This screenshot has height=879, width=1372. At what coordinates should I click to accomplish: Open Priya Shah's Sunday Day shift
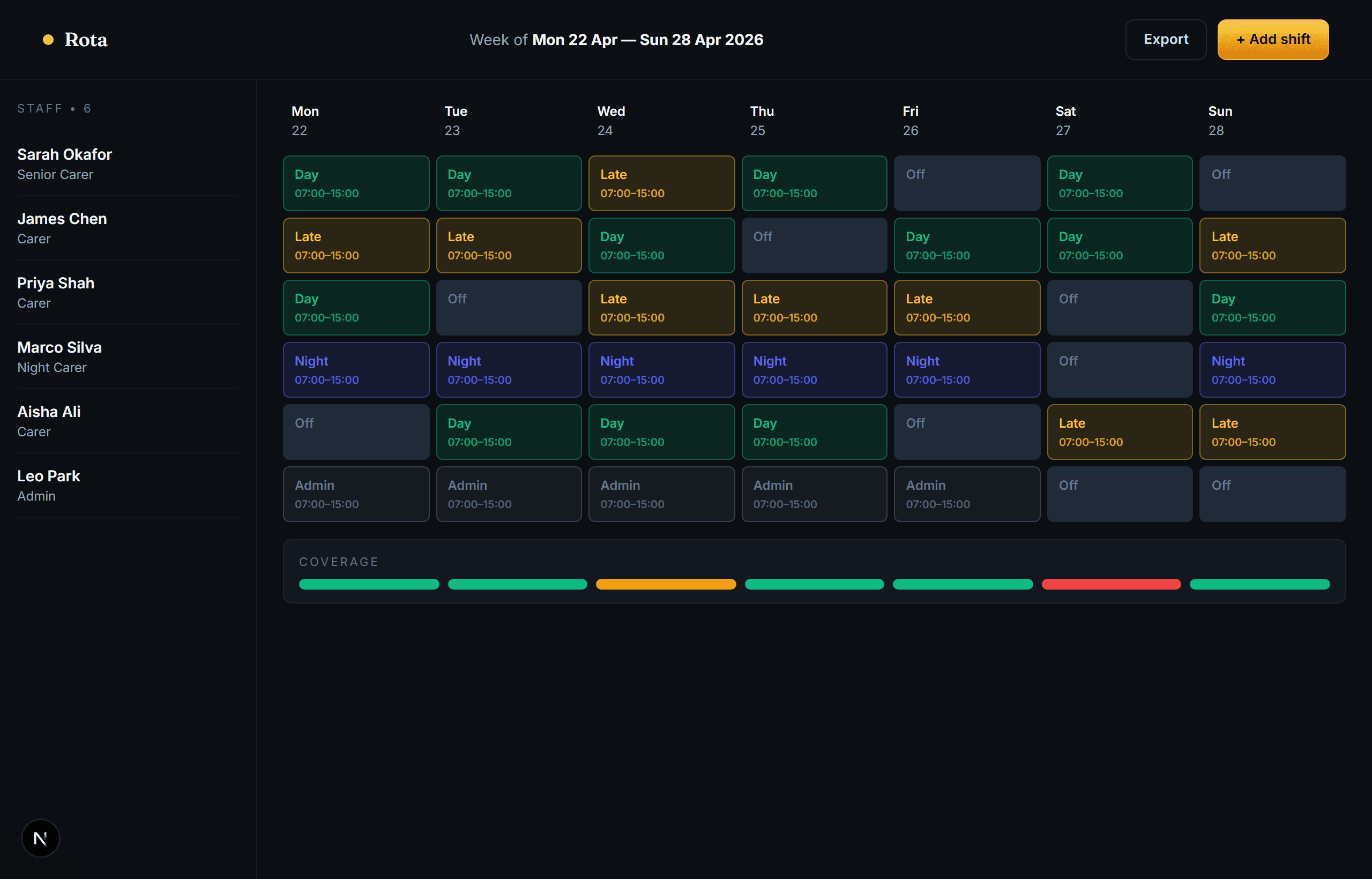point(1272,308)
